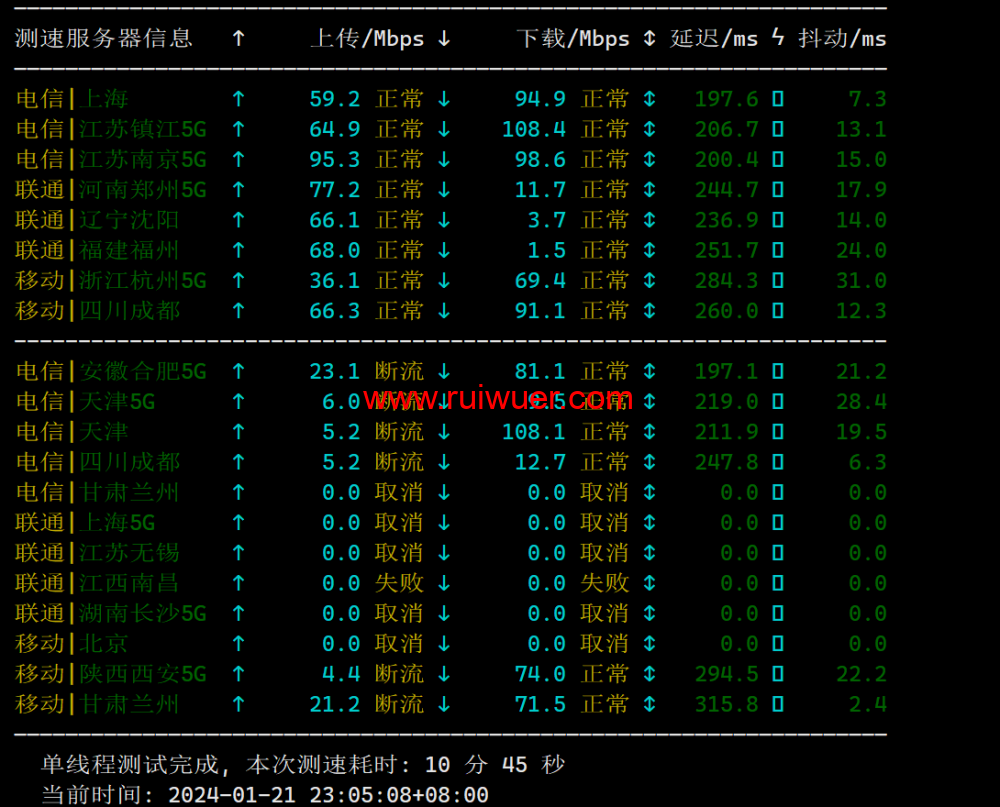Click the latency arrow beside 197.6 value
The height and width of the screenshot is (807, 1000).
(649, 99)
